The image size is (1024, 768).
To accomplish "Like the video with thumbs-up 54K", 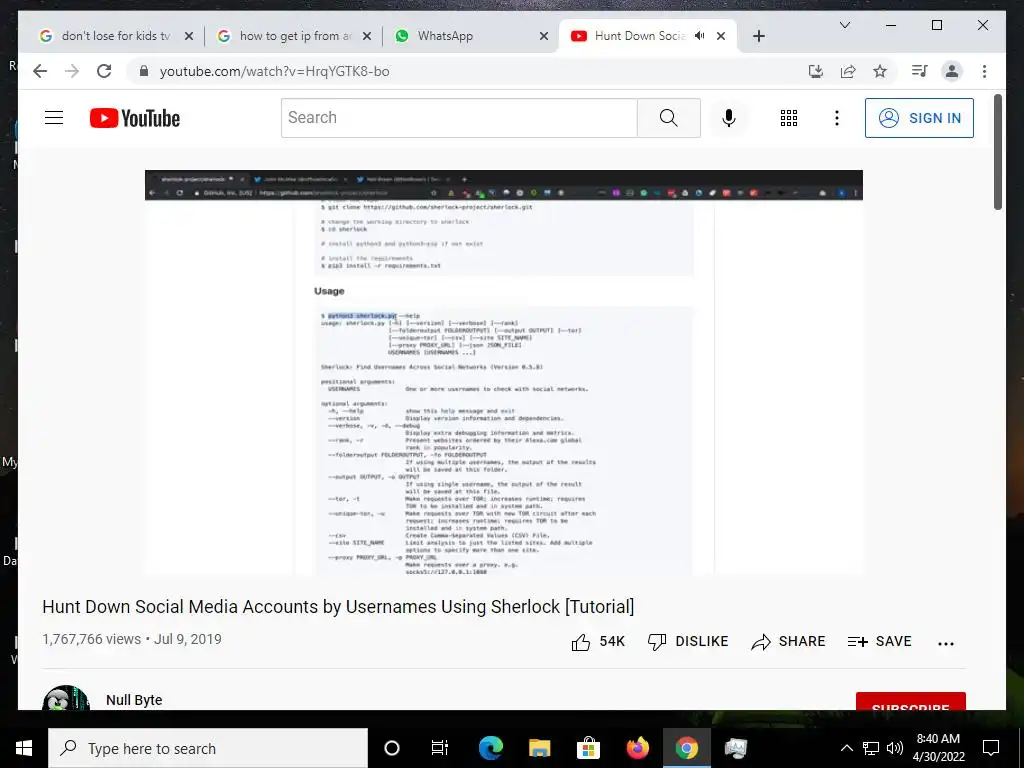I will click(x=598, y=641).
